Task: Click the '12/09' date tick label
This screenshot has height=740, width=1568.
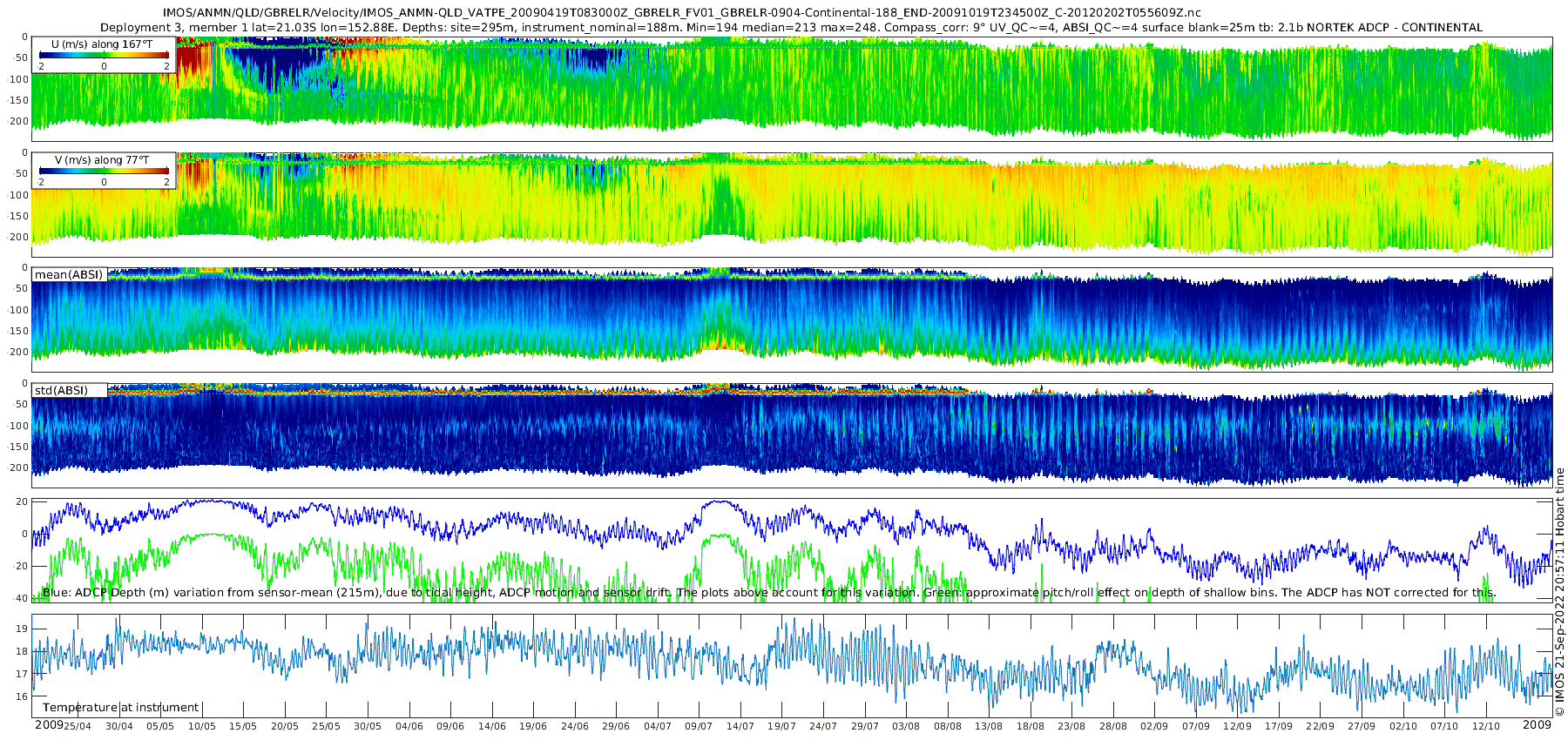Action: click(x=1237, y=726)
